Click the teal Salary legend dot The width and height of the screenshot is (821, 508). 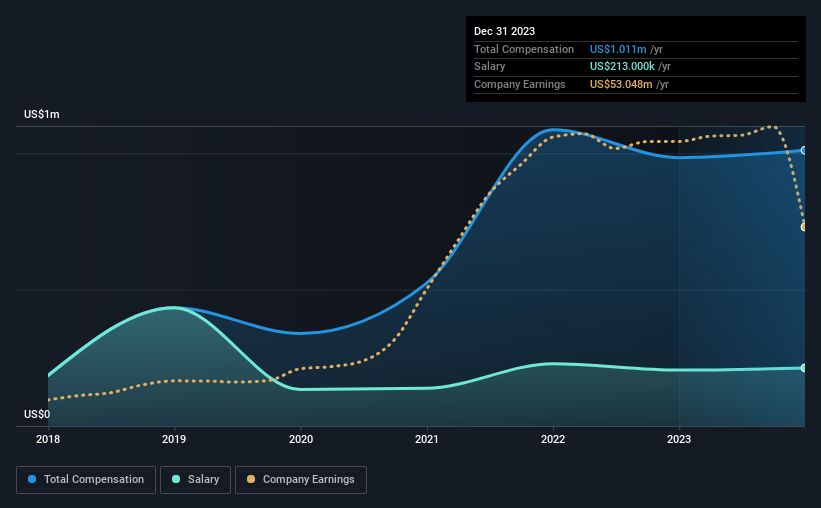(176, 479)
